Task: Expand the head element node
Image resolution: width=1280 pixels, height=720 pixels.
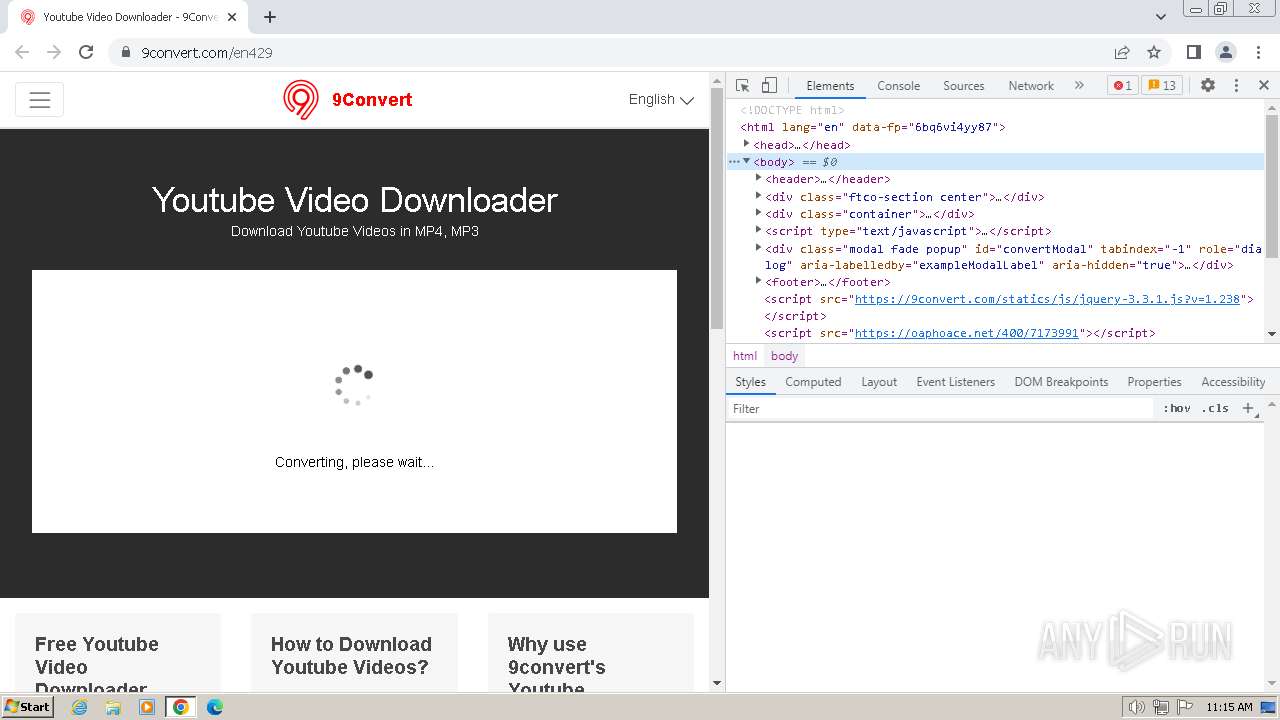Action: (x=746, y=145)
